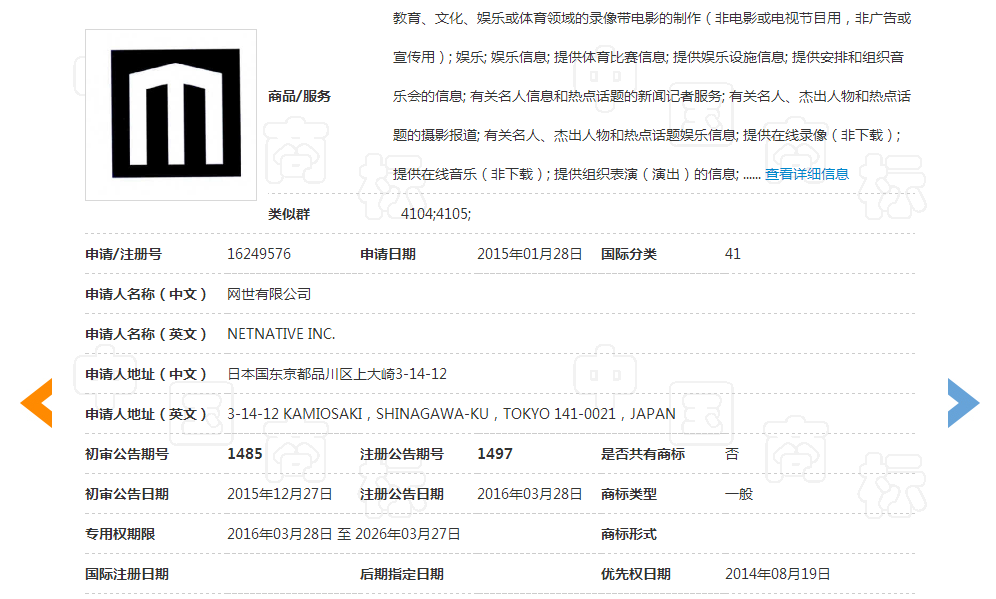The height and width of the screenshot is (599, 996).
Task: Click the 商品/服务 label
Action: (300, 96)
